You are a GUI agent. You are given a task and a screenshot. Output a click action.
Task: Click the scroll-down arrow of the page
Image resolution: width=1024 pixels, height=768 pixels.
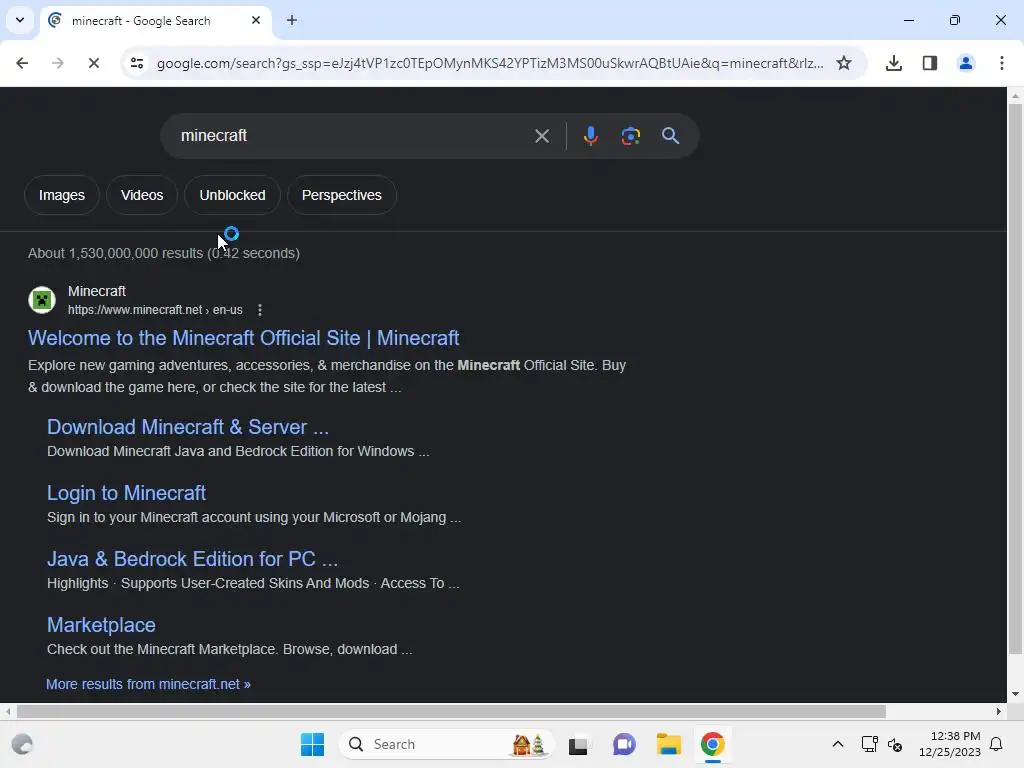coord(1015,694)
